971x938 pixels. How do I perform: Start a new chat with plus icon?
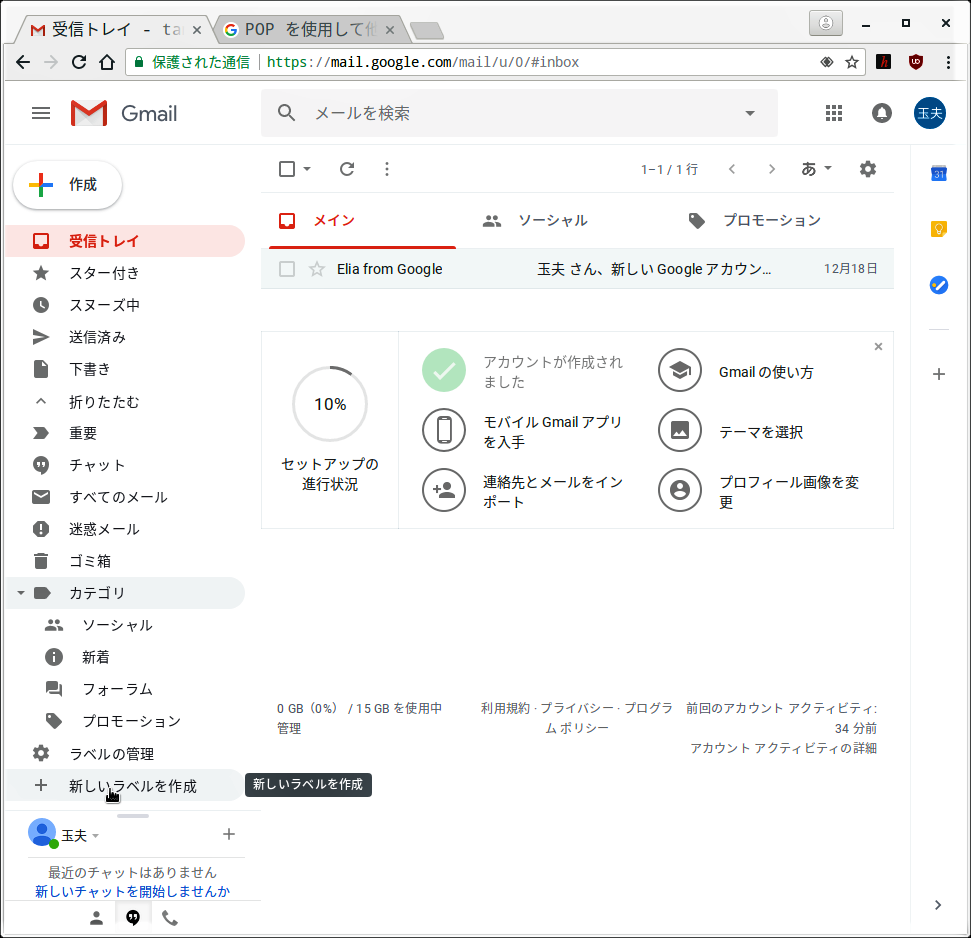[x=229, y=835]
